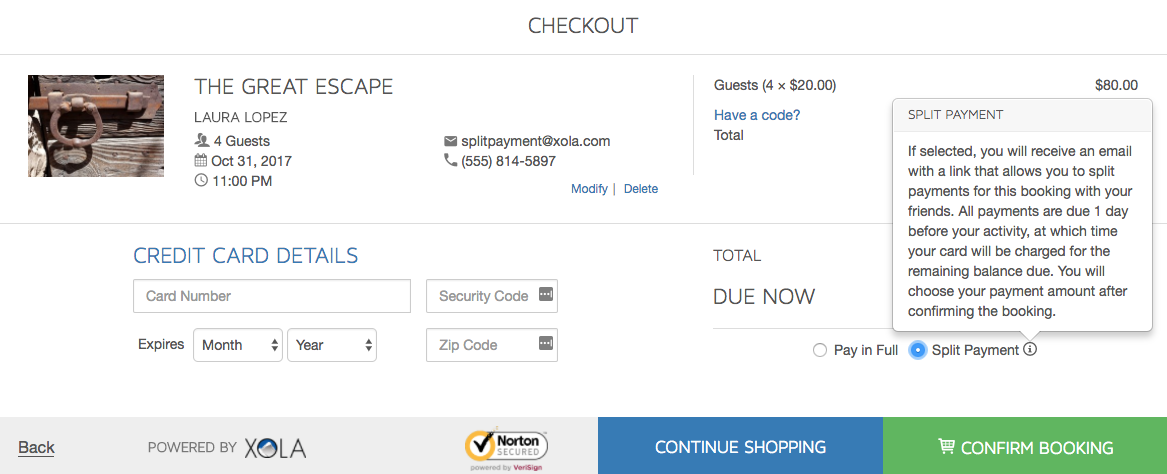Click the Delete booking link
The height and width of the screenshot is (474, 1167).
641,189
